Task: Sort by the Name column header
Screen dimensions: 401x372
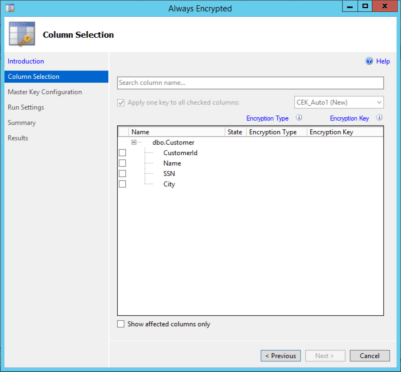Action: (x=177, y=132)
